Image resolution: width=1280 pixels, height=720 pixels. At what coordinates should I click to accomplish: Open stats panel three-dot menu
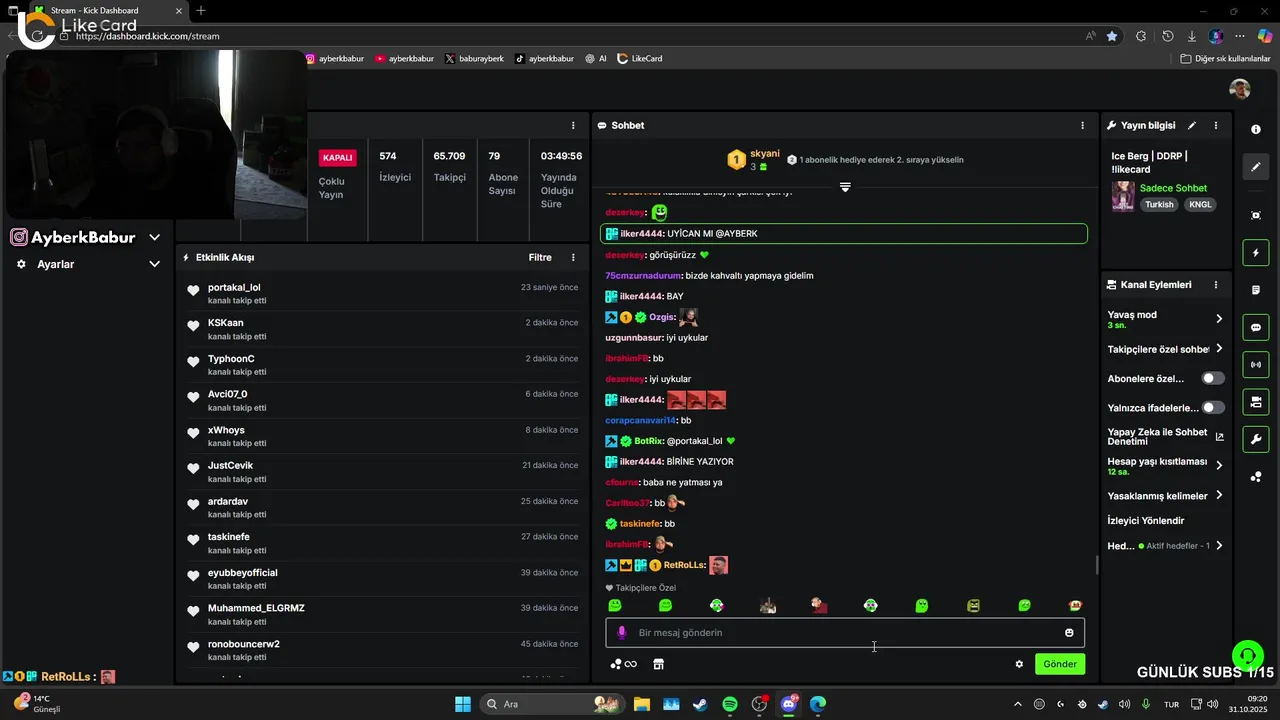(x=573, y=126)
